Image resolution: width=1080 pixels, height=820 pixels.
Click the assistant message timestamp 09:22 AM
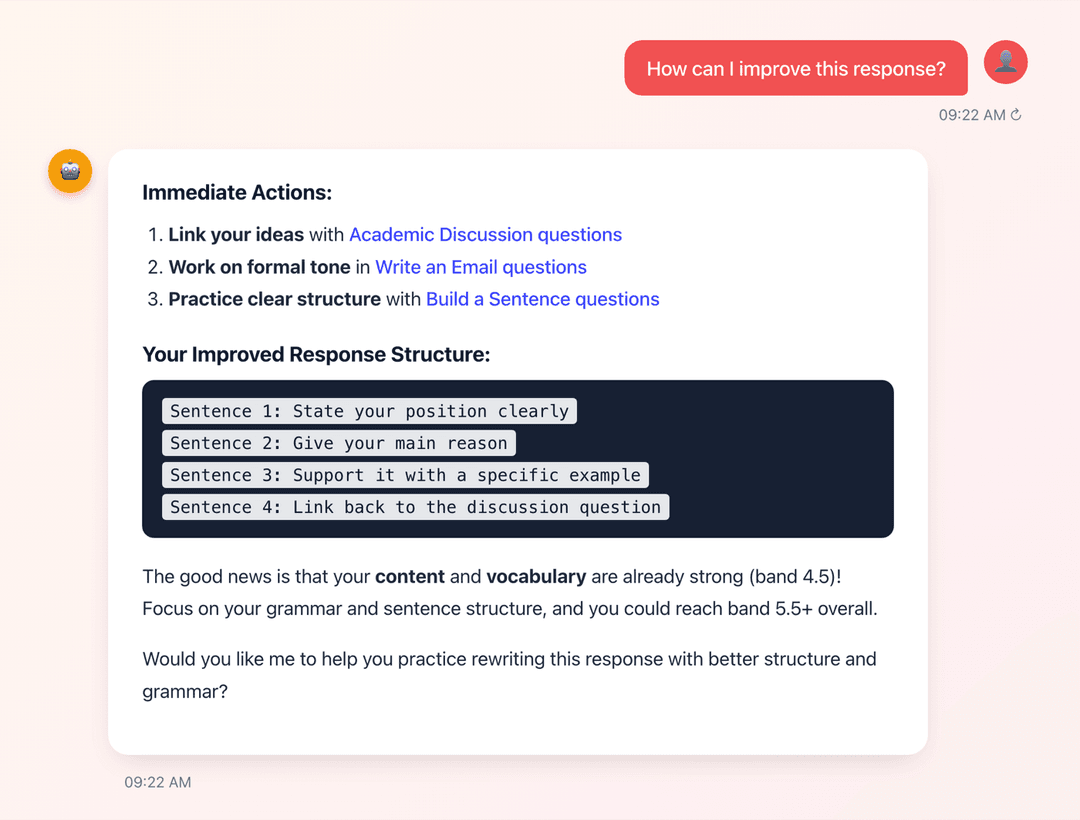coord(158,782)
